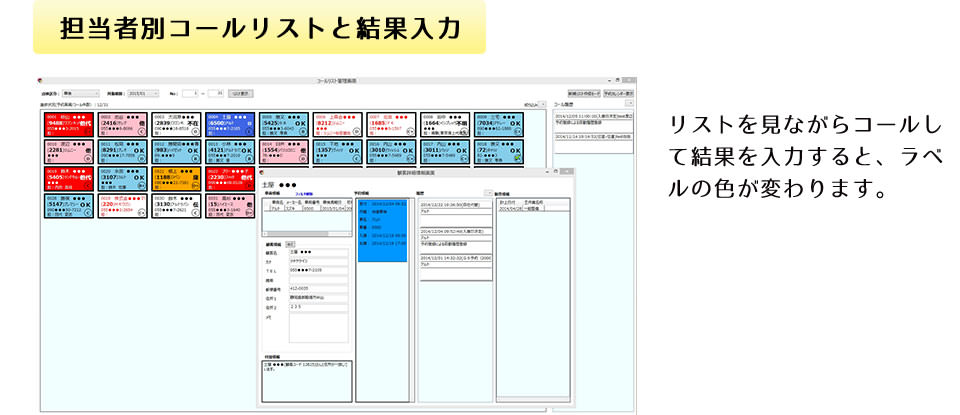This screenshot has height=415, width=960.
Task: Click the circle icon on card 1357
Action: pyautogui.click(x=356, y=158)
